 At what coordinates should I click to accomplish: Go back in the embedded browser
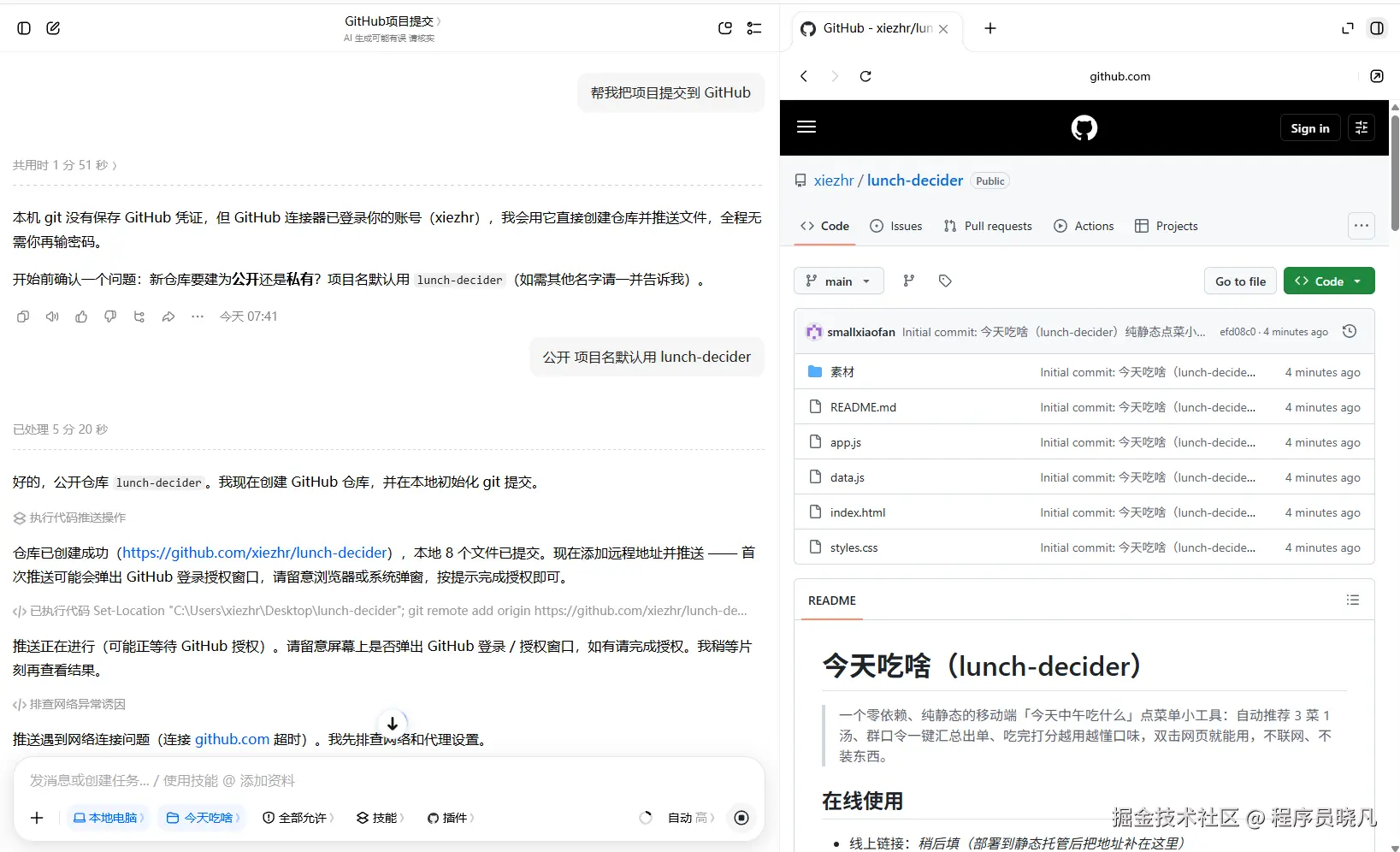804,76
